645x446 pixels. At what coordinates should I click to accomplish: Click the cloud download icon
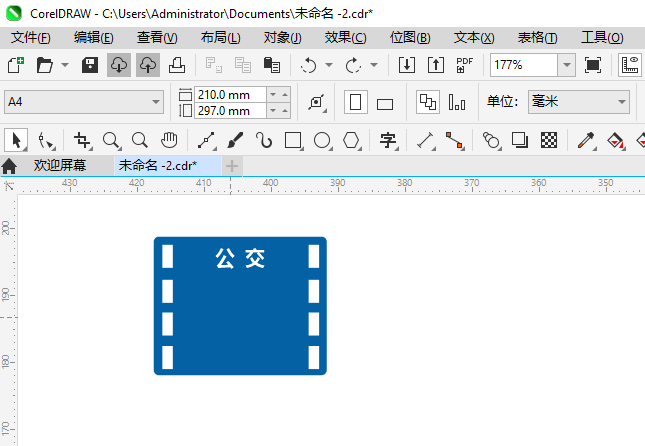pyautogui.click(x=119, y=65)
